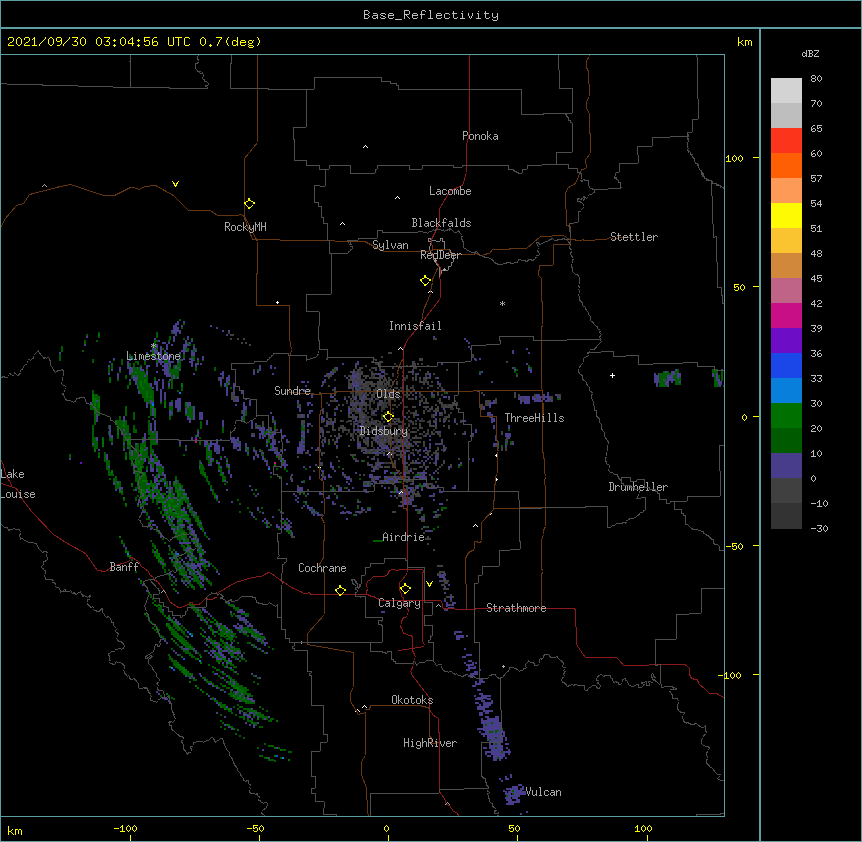The height and width of the screenshot is (842, 862).
Task: Click the Lacombe city label
Action: pos(450,191)
